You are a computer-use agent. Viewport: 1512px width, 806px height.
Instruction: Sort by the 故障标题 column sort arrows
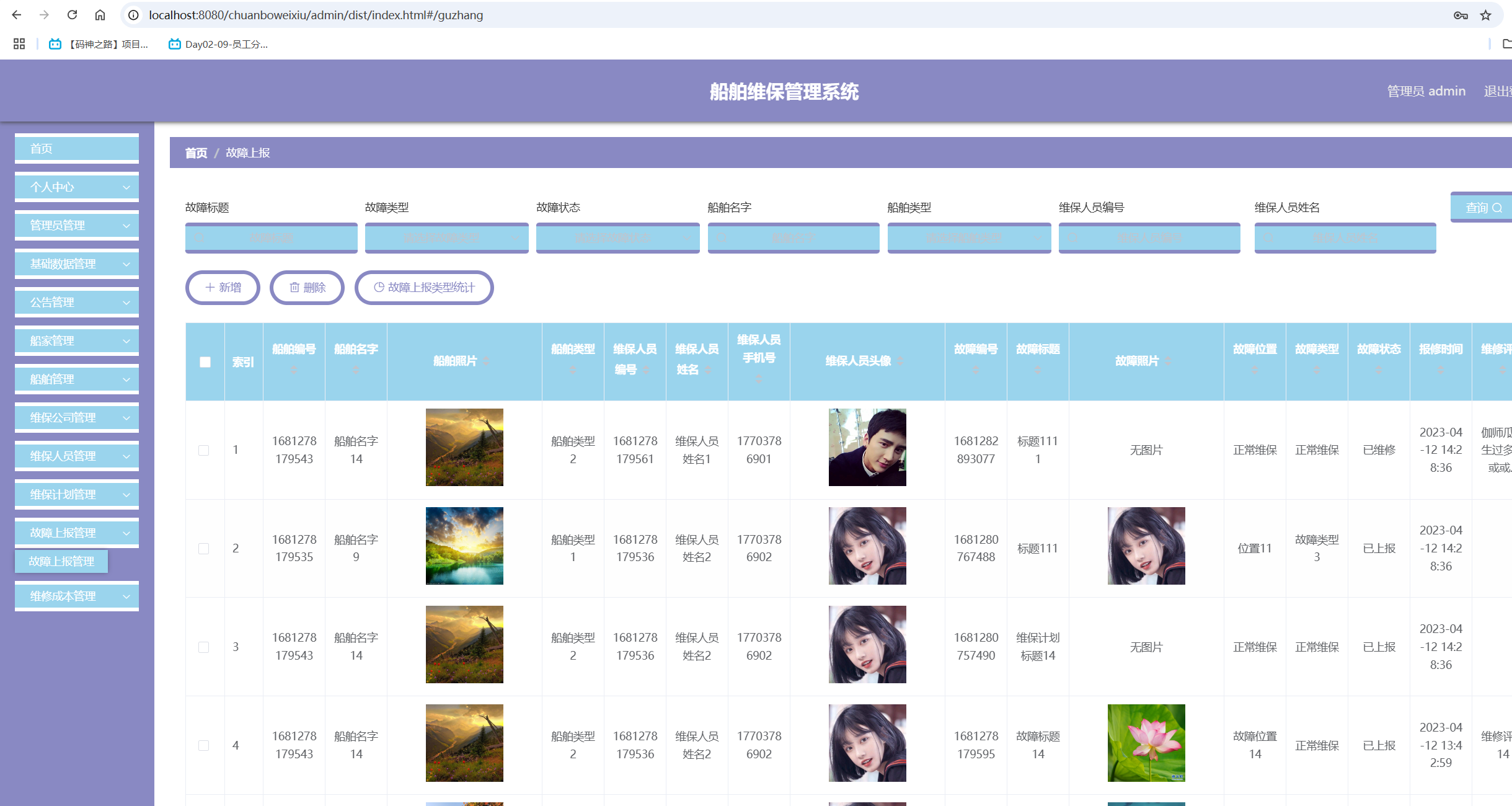coord(1038,370)
